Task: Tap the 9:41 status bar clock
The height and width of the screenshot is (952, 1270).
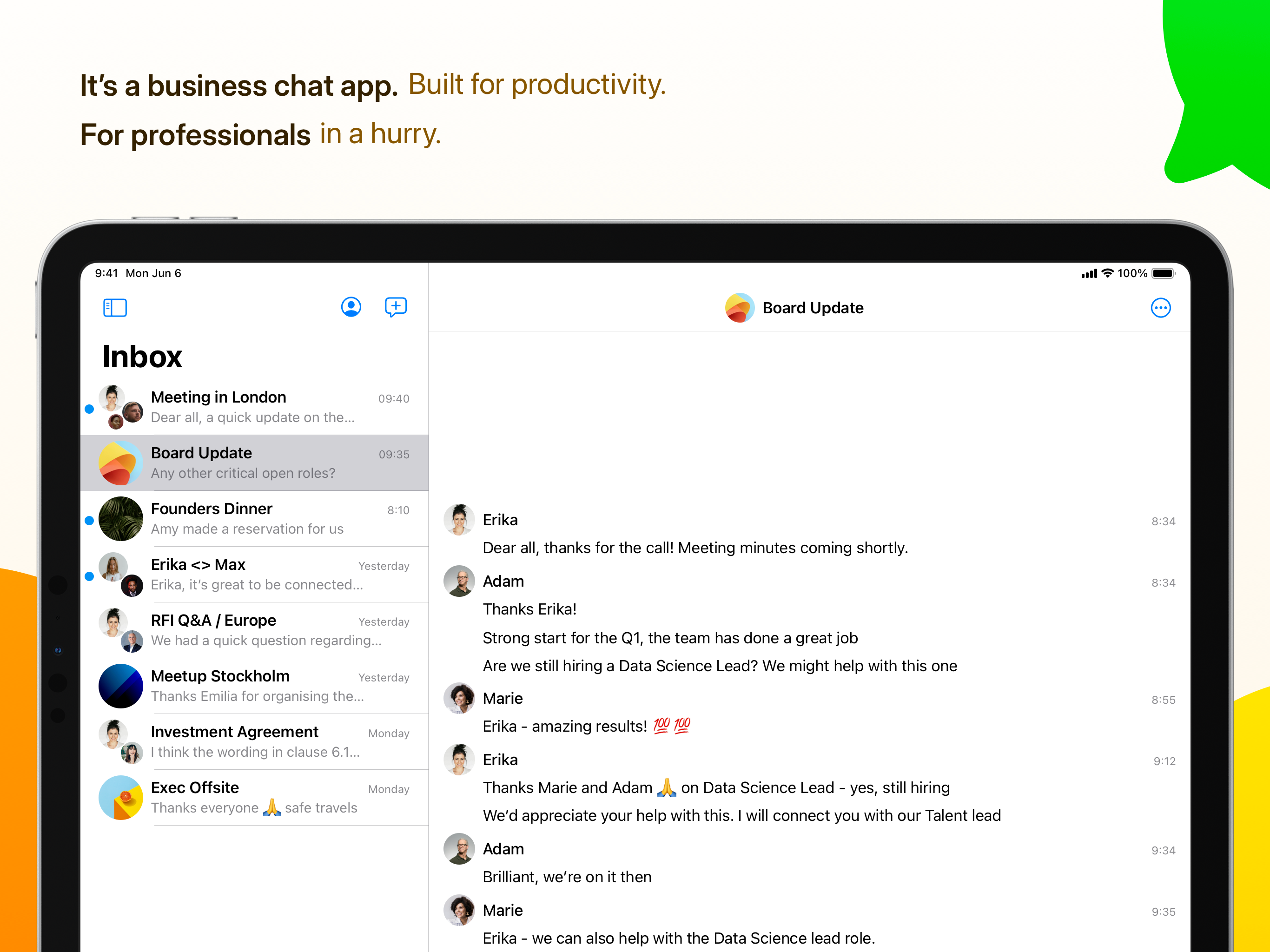Action: point(106,273)
